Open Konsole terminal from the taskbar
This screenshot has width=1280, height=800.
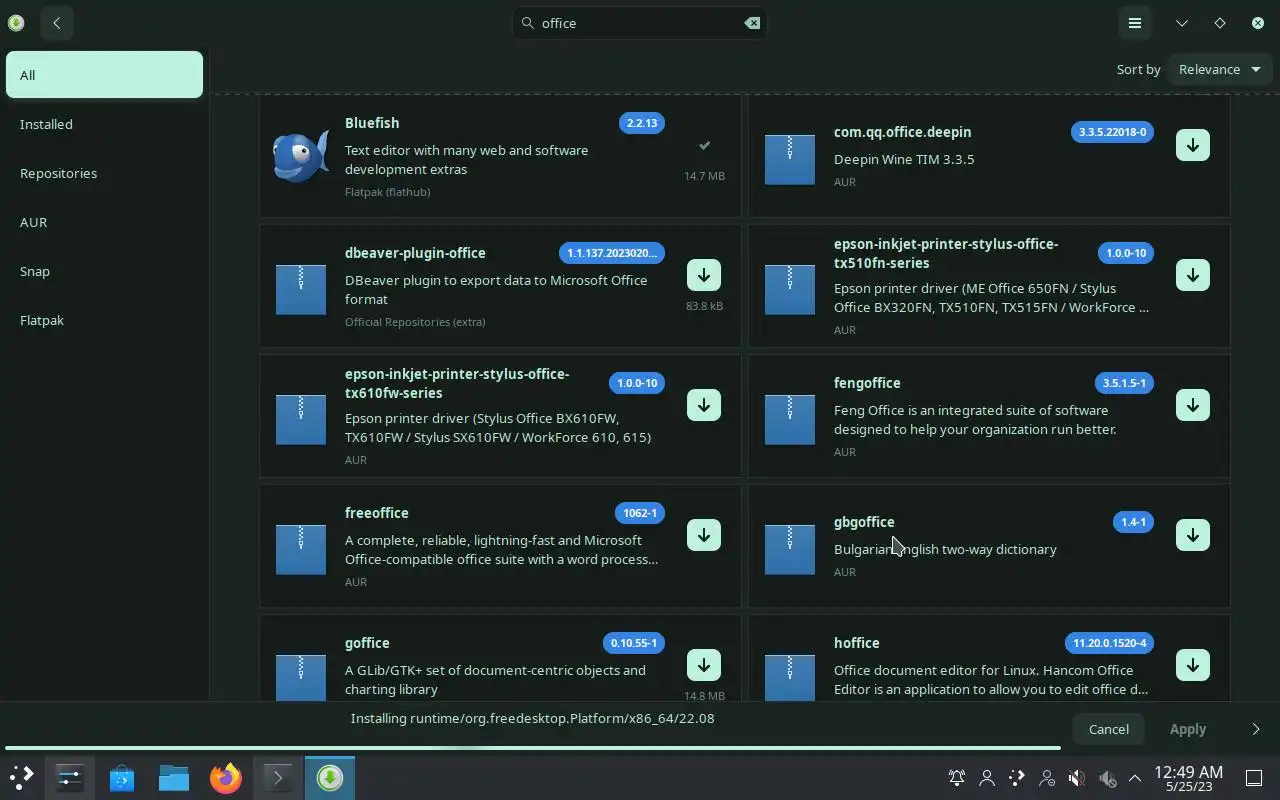click(278, 777)
